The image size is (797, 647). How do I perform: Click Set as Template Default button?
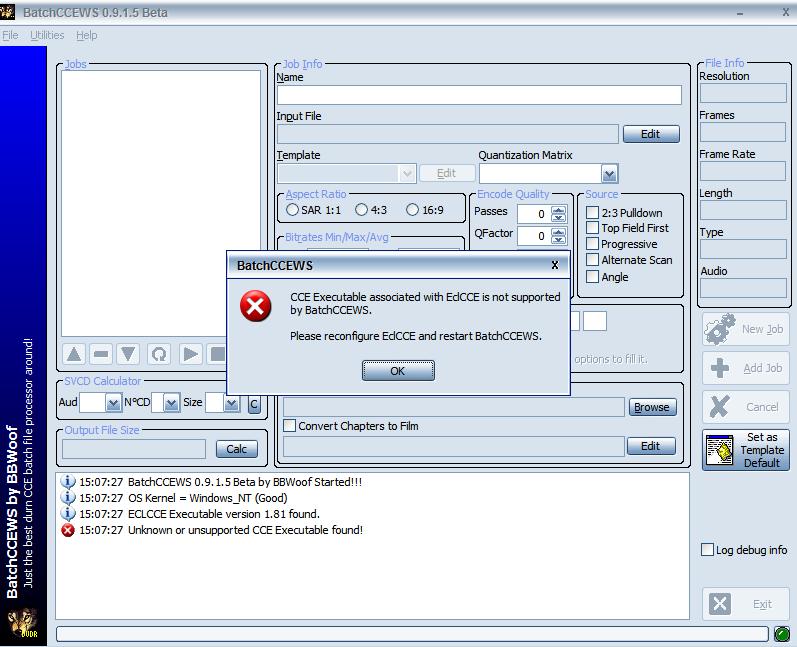746,450
